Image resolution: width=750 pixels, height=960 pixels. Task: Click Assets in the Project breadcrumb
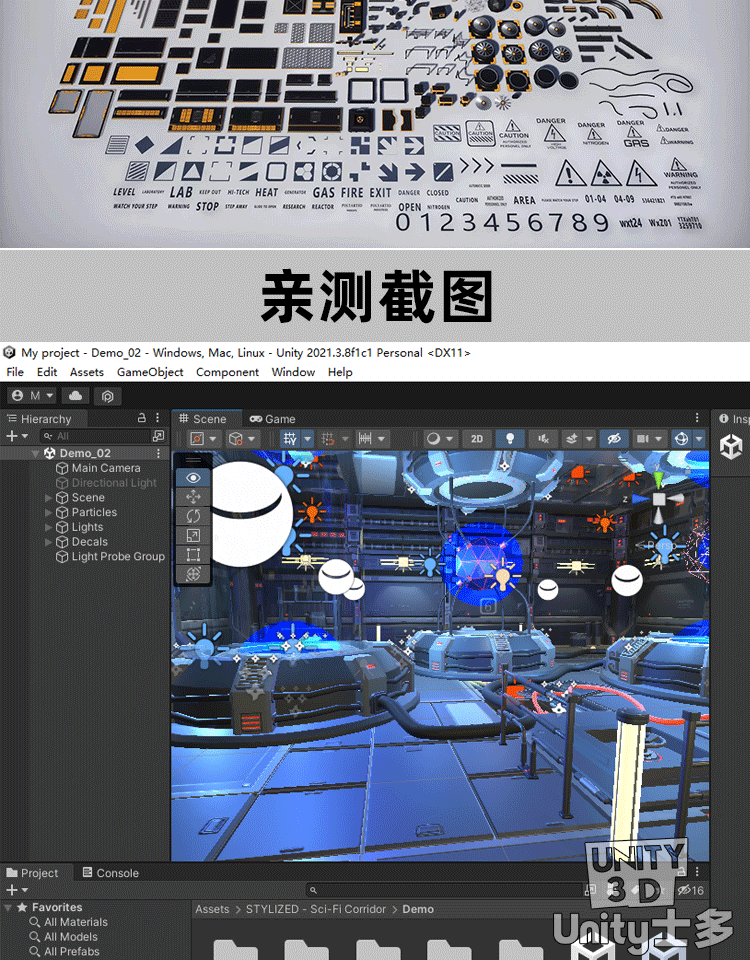[x=212, y=909]
